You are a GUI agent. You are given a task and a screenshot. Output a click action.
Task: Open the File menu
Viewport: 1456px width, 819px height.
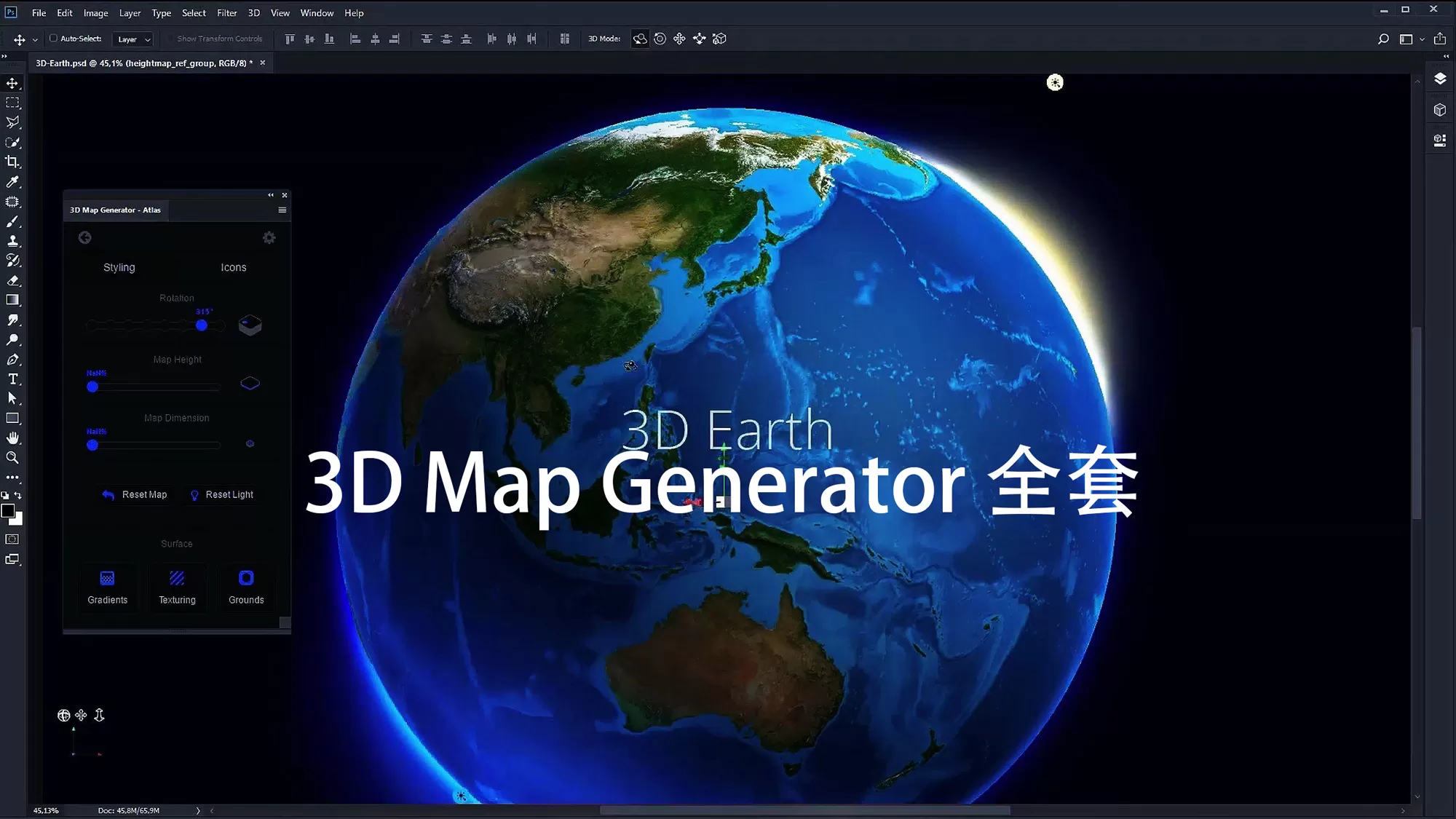coord(39,13)
